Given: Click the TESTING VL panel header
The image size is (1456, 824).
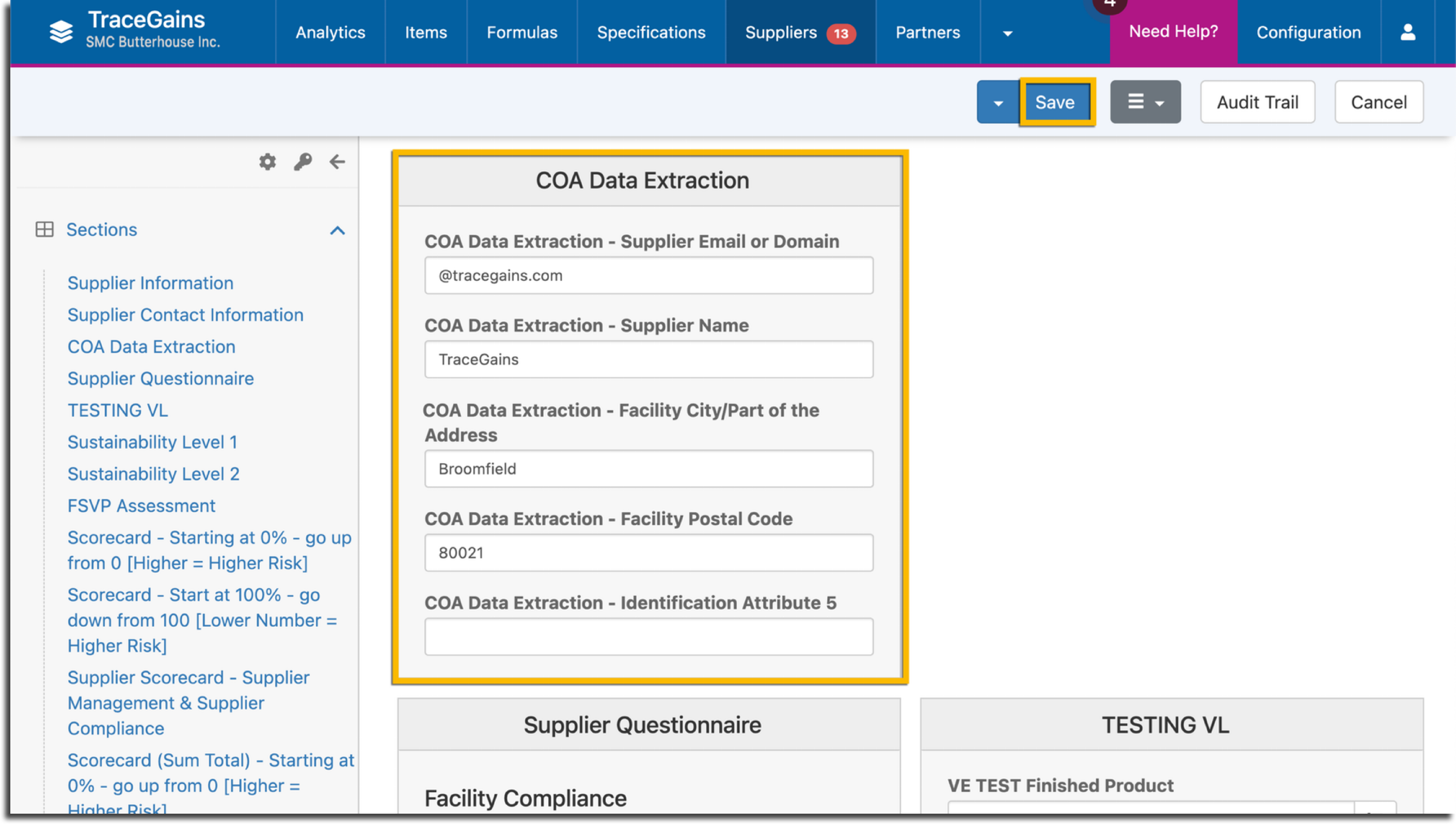Looking at the screenshot, I should click(x=1172, y=725).
